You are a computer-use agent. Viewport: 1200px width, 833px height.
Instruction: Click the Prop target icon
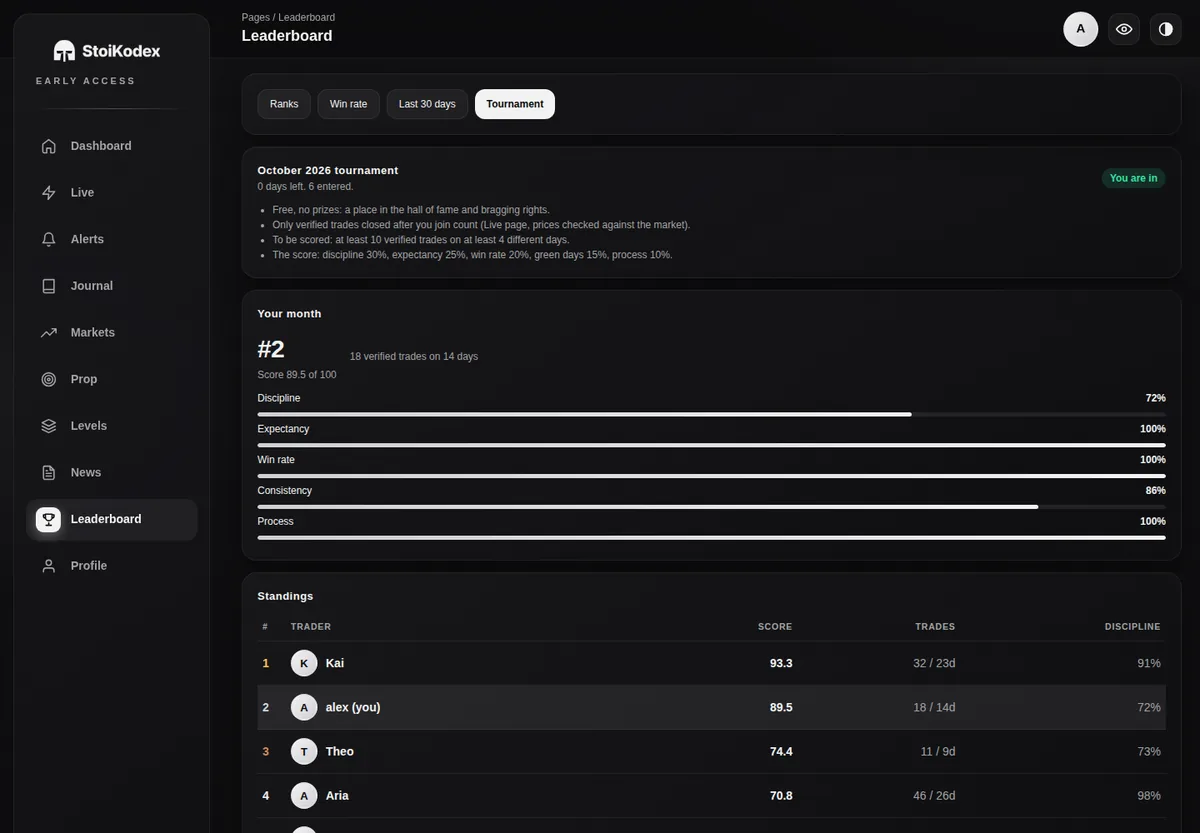(49, 379)
